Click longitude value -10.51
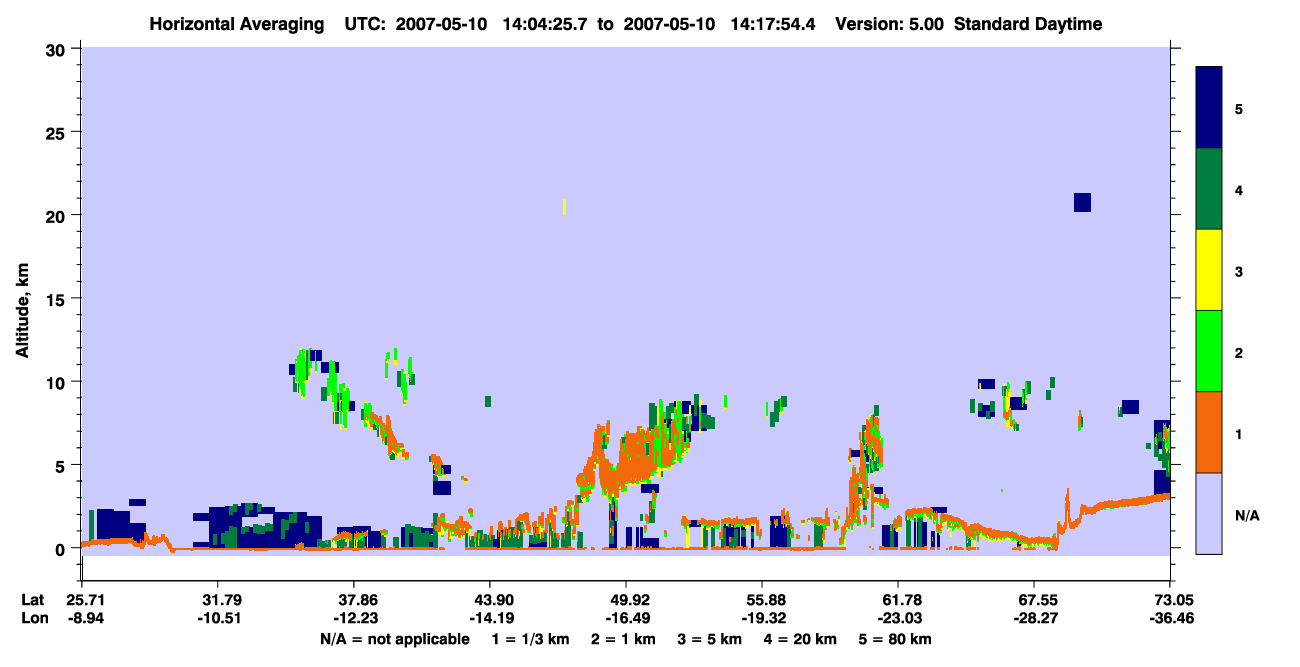This screenshot has width=1300, height=667. click(217, 619)
